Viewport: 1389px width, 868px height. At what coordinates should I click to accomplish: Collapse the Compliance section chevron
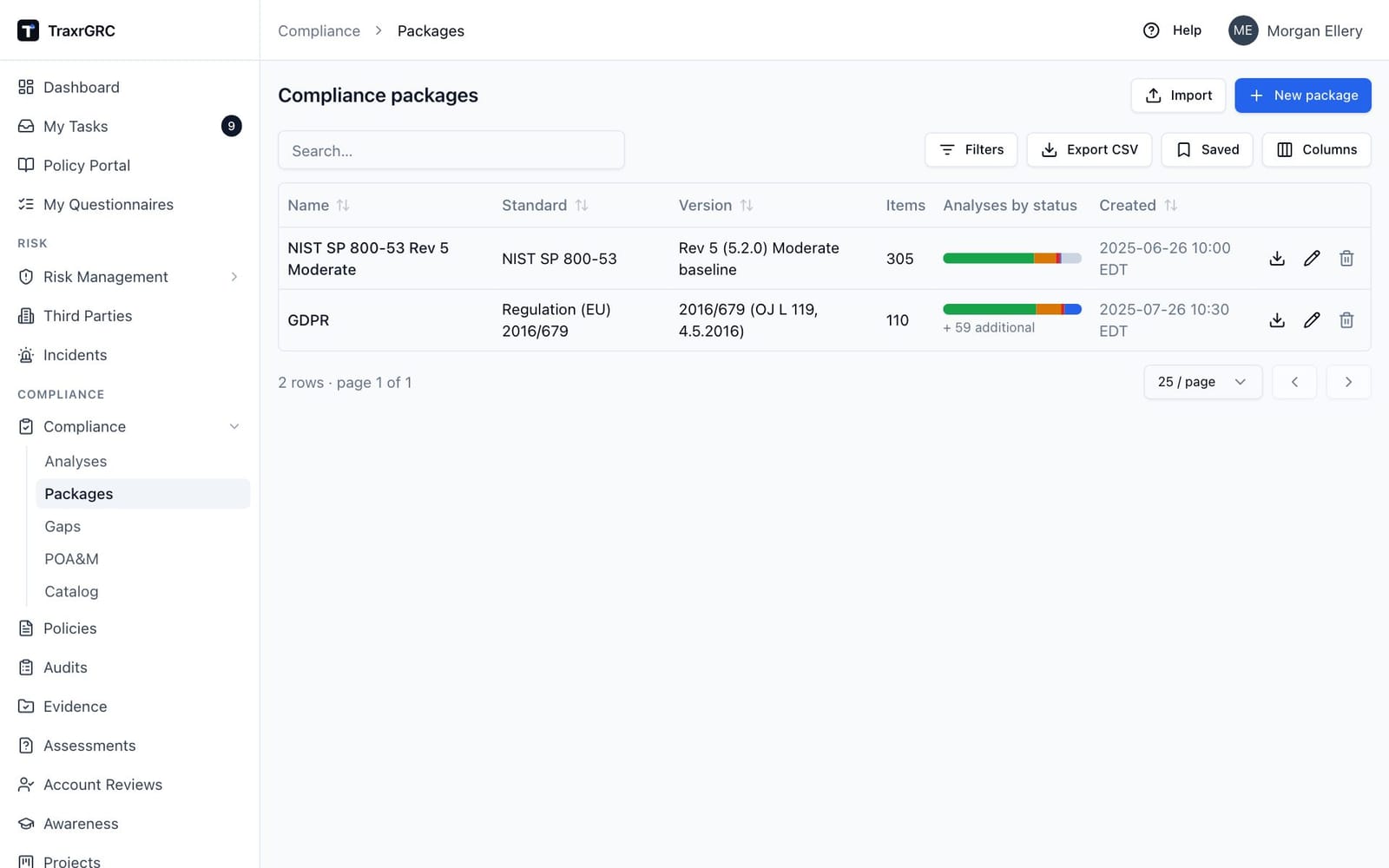234,427
